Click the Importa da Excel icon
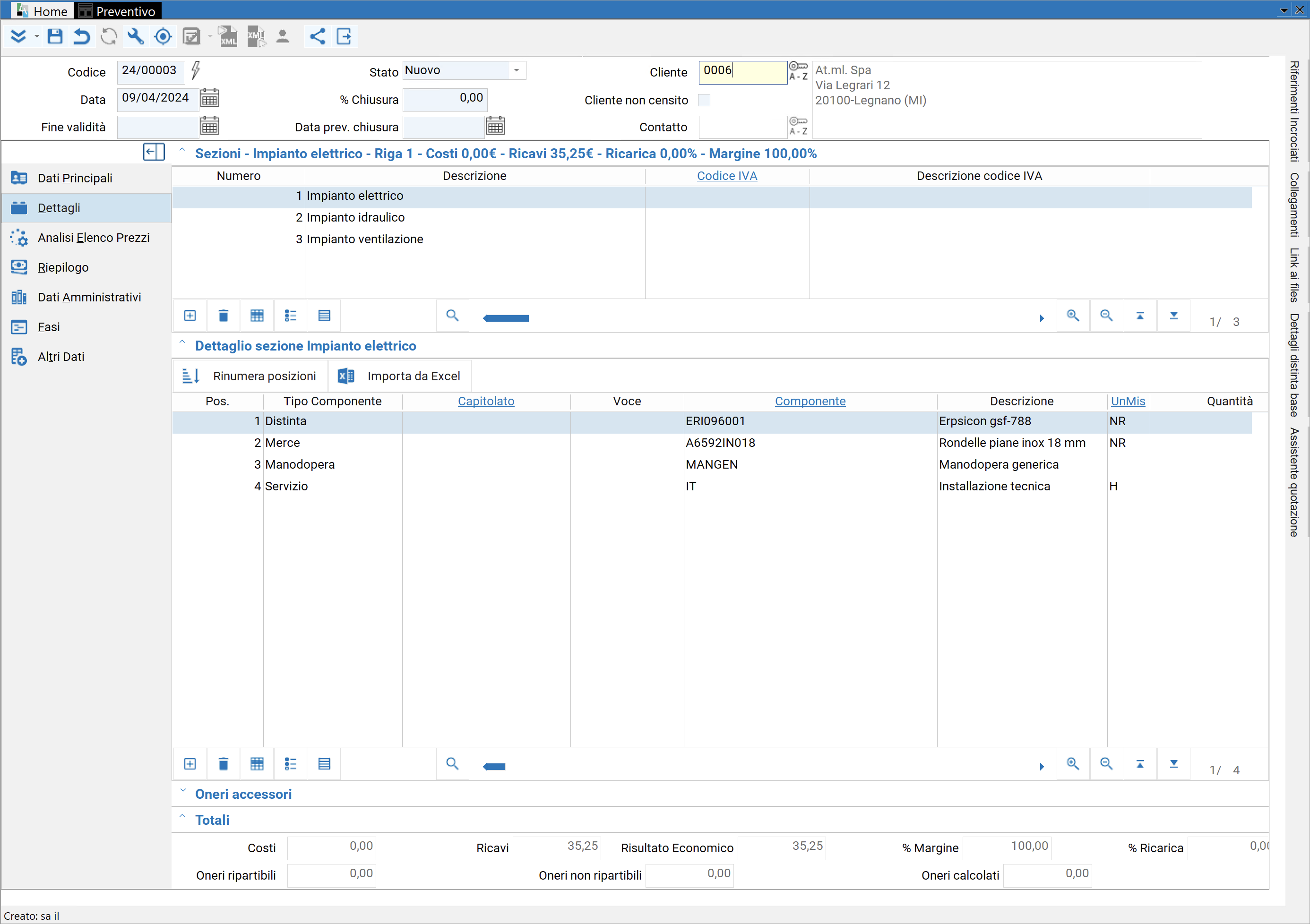1310x924 pixels. click(x=346, y=376)
